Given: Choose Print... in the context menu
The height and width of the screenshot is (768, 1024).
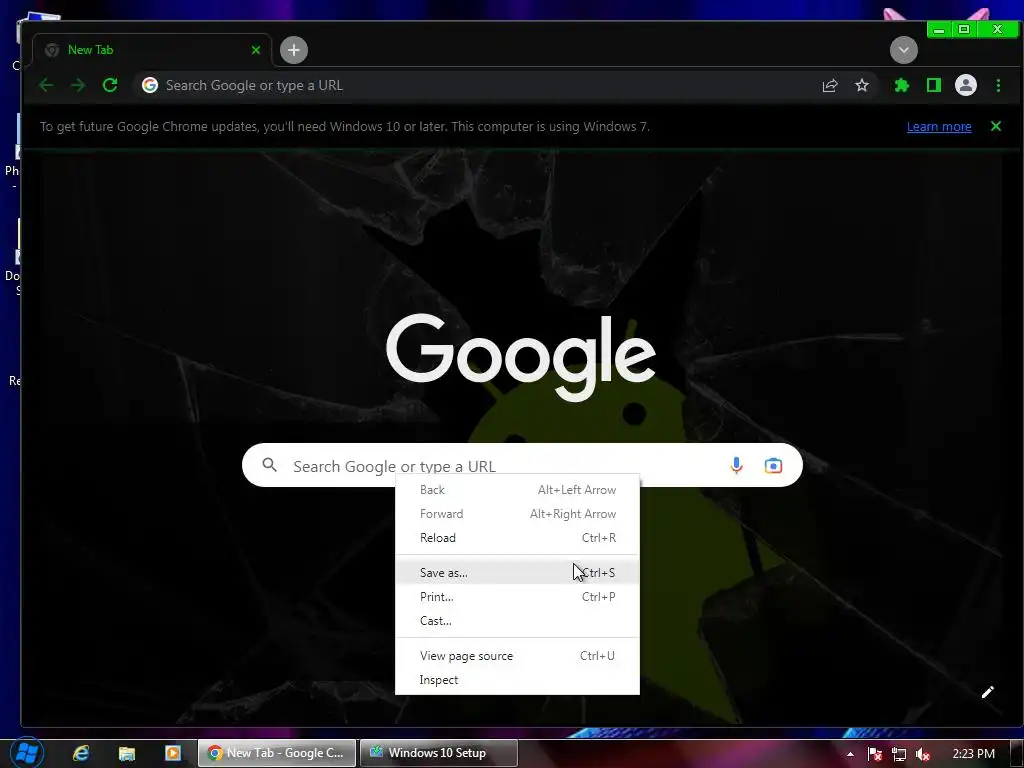Looking at the screenshot, I should [x=517, y=597].
